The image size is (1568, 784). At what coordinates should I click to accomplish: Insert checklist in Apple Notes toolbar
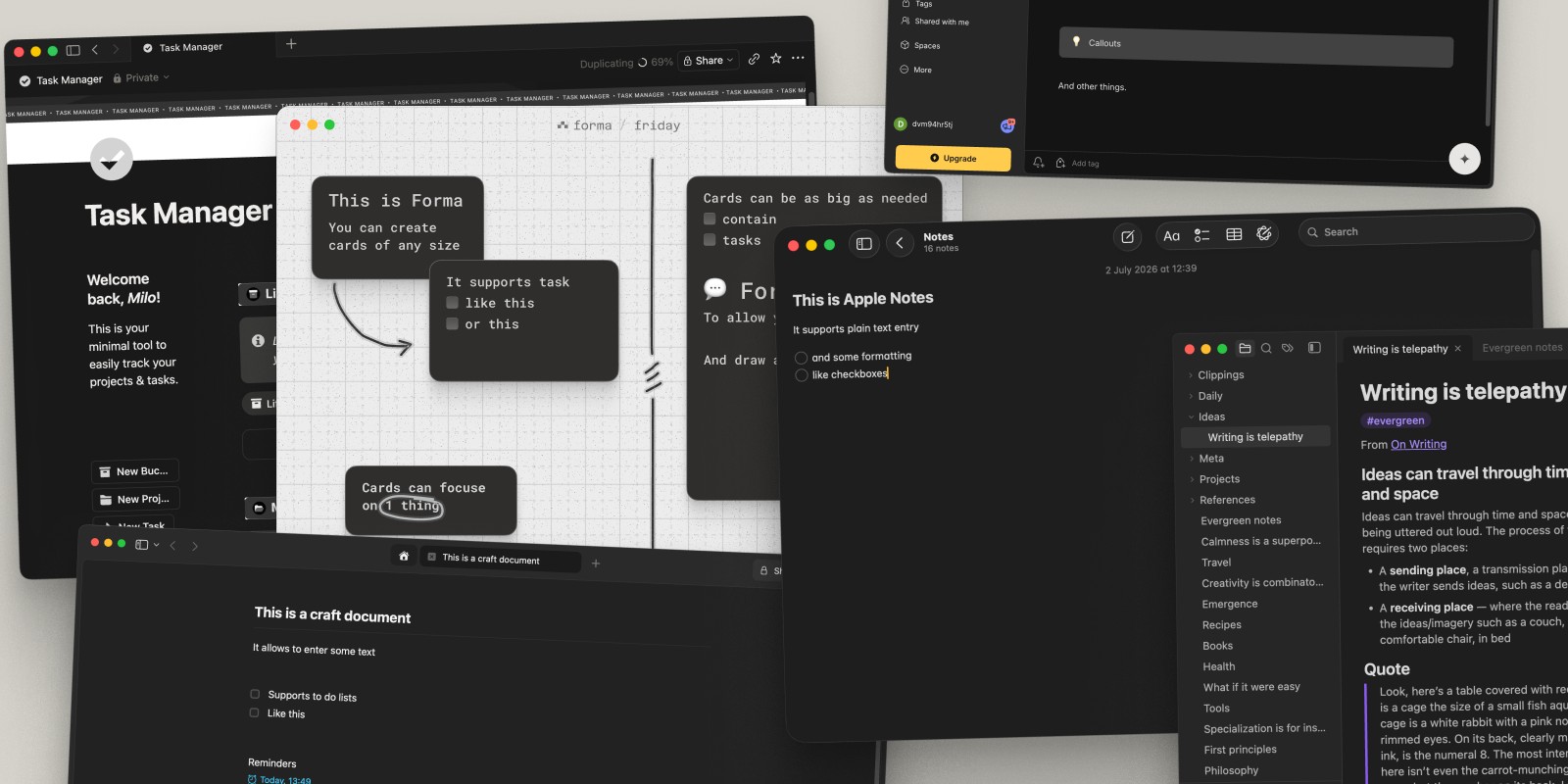click(1202, 235)
